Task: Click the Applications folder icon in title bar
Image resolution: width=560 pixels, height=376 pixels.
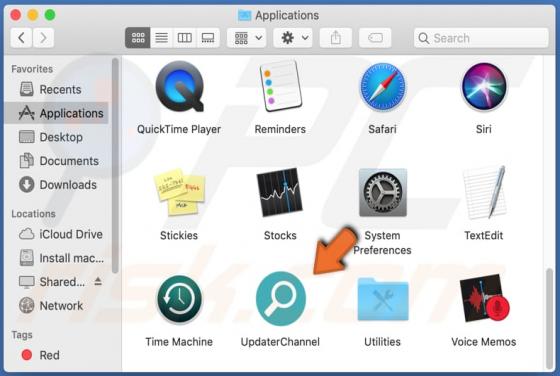Action: (x=245, y=15)
